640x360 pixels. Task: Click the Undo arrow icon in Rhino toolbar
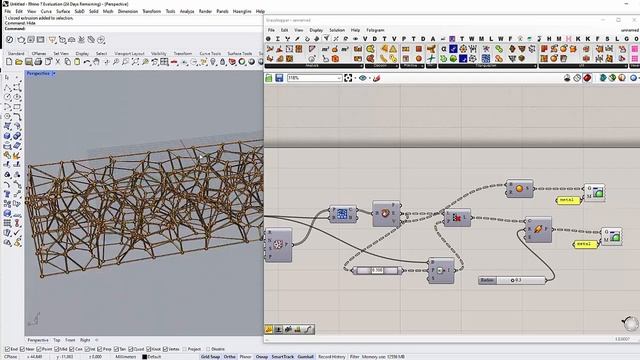point(87,62)
